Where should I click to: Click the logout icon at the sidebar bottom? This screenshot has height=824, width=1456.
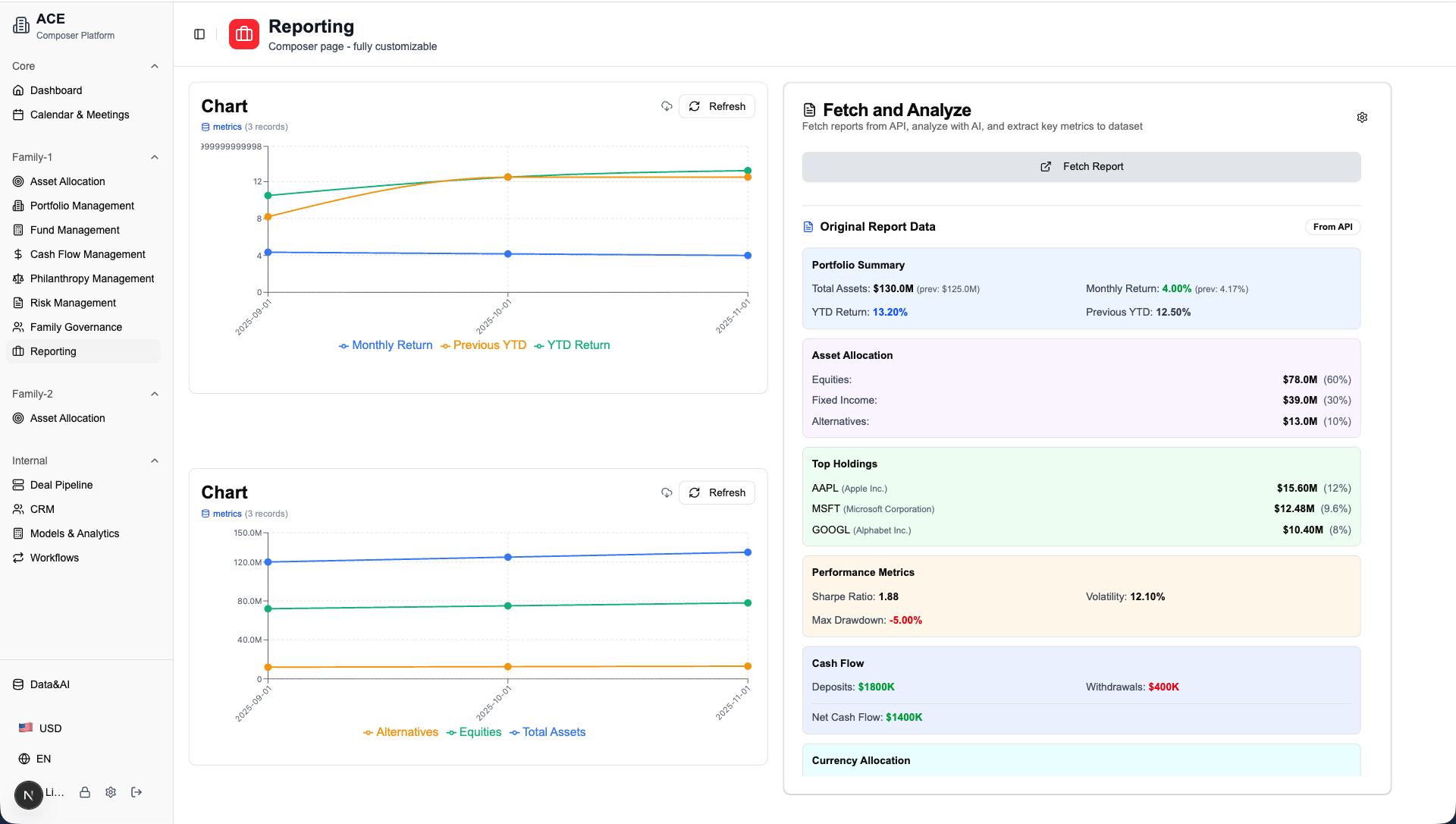click(136, 792)
